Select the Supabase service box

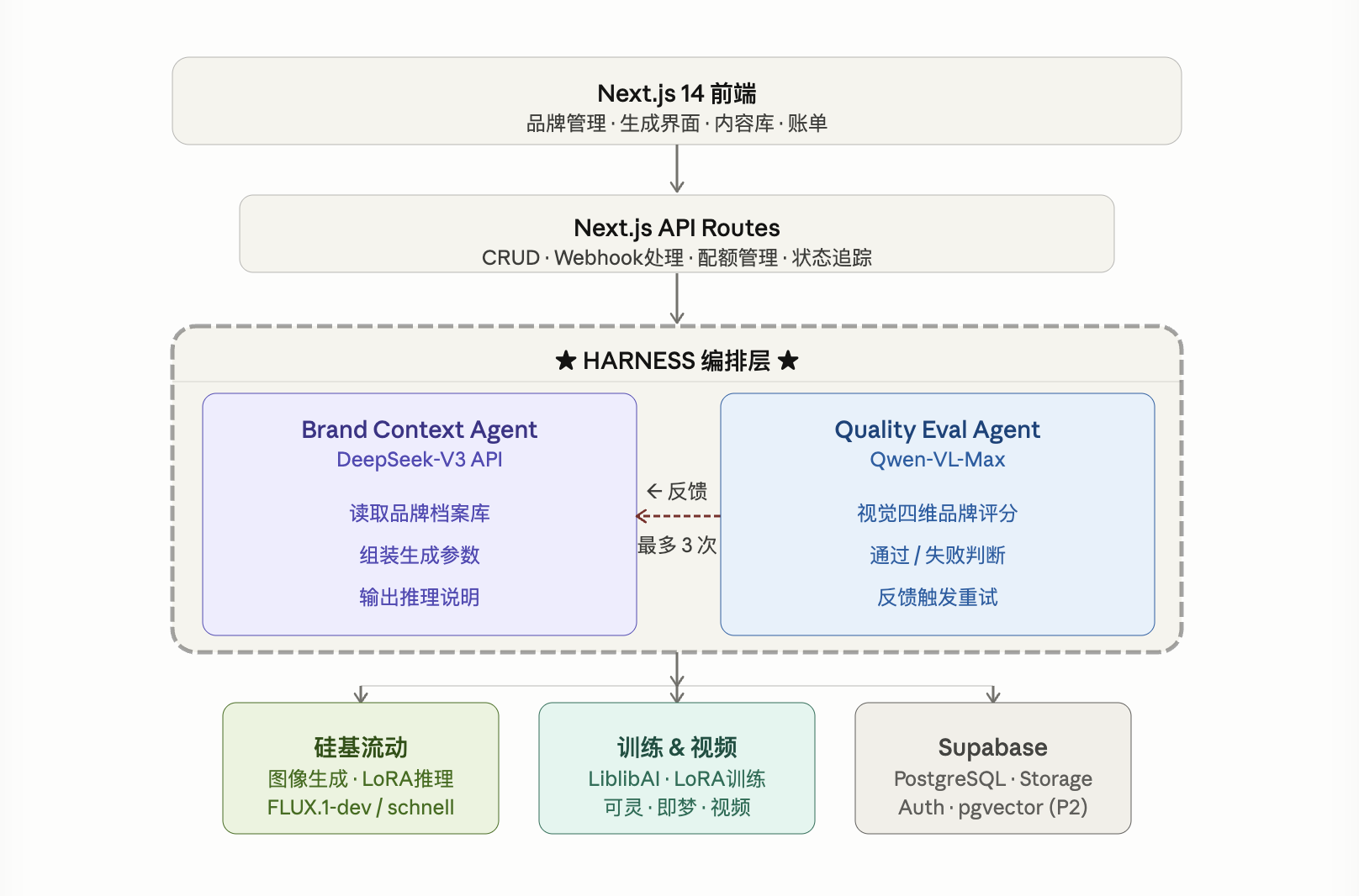[x=993, y=768]
